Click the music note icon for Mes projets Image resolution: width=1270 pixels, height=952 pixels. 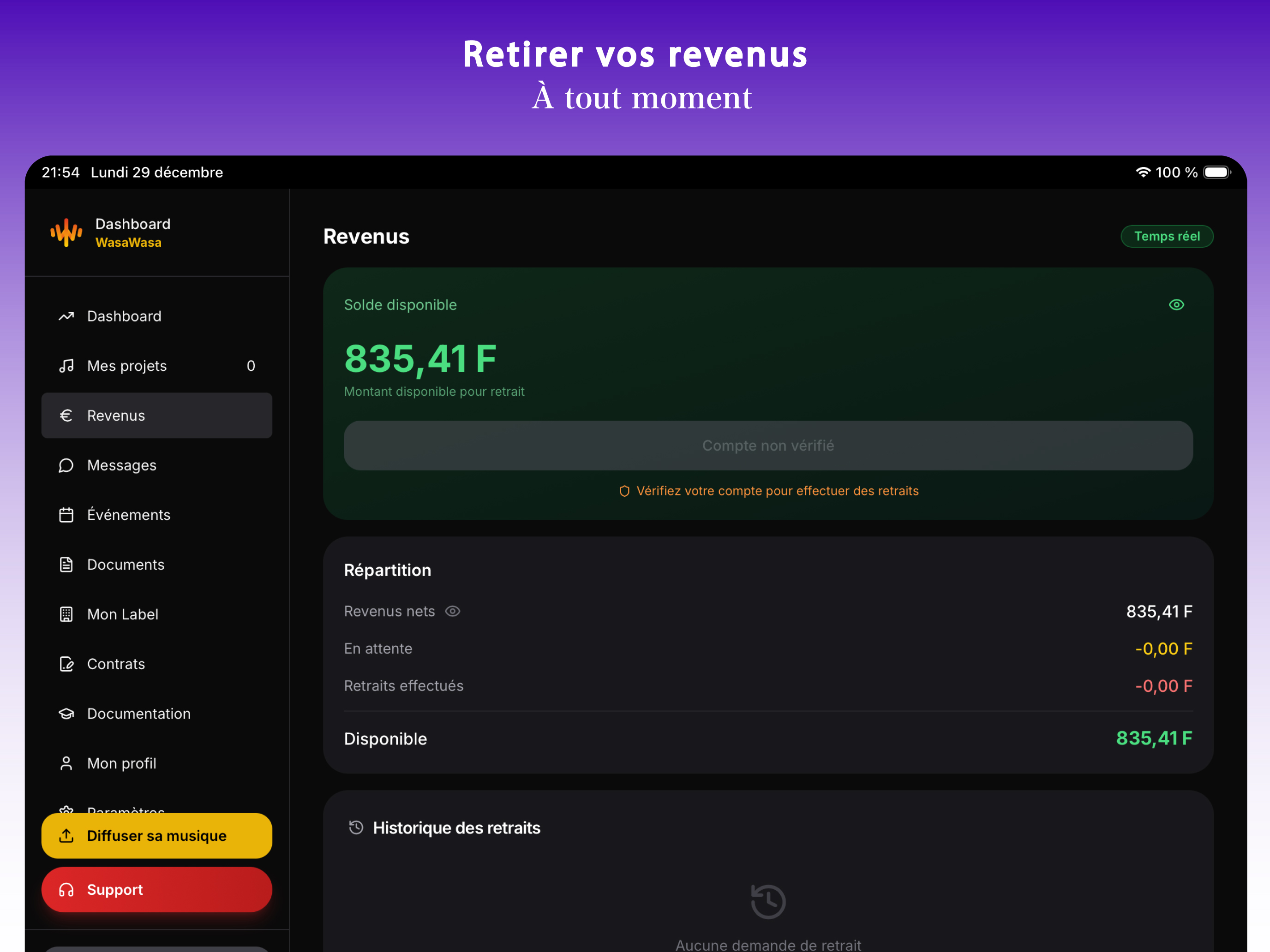click(66, 366)
